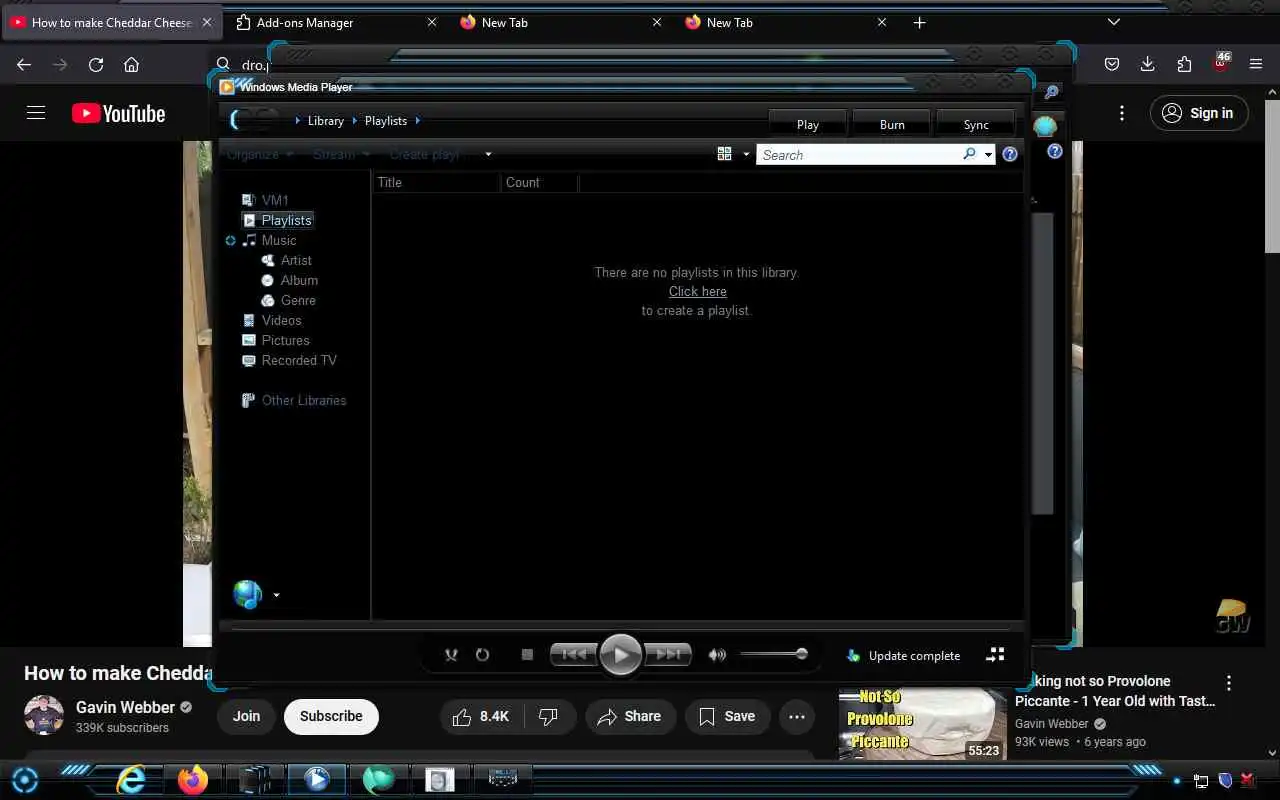Click the YouTube logo
The height and width of the screenshot is (800, 1280).
click(x=118, y=113)
